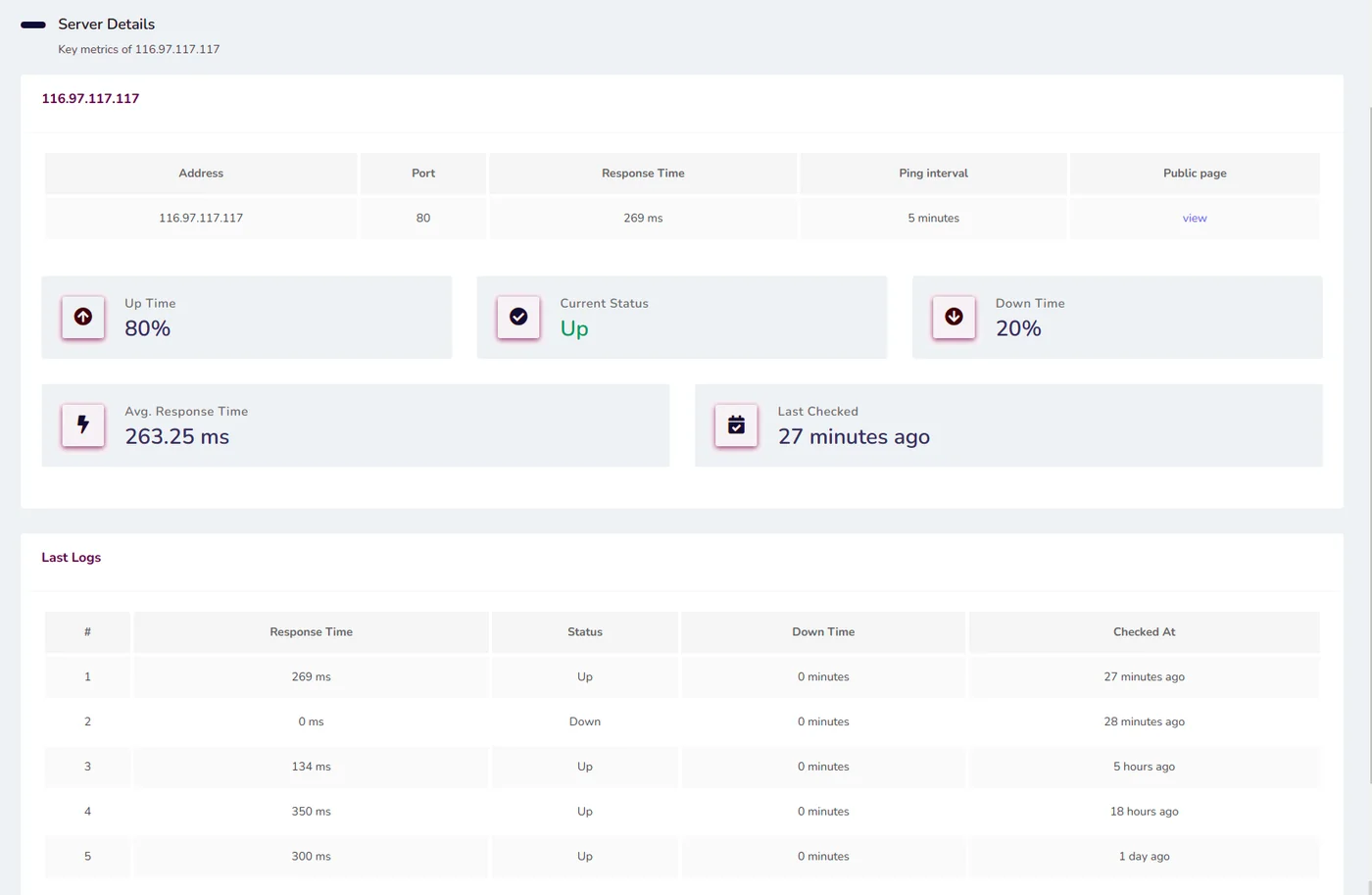Click the 'Last Logs' section heading
1372x895 pixels.
pos(71,557)
